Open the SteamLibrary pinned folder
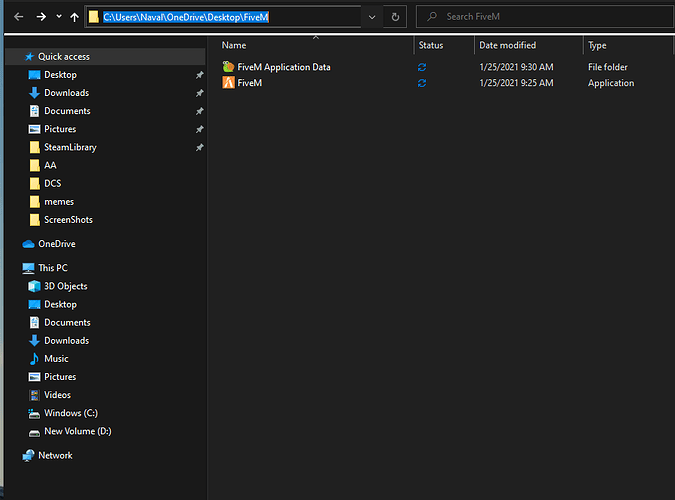The height and width of the screenshot is (500, 675). 70,147
